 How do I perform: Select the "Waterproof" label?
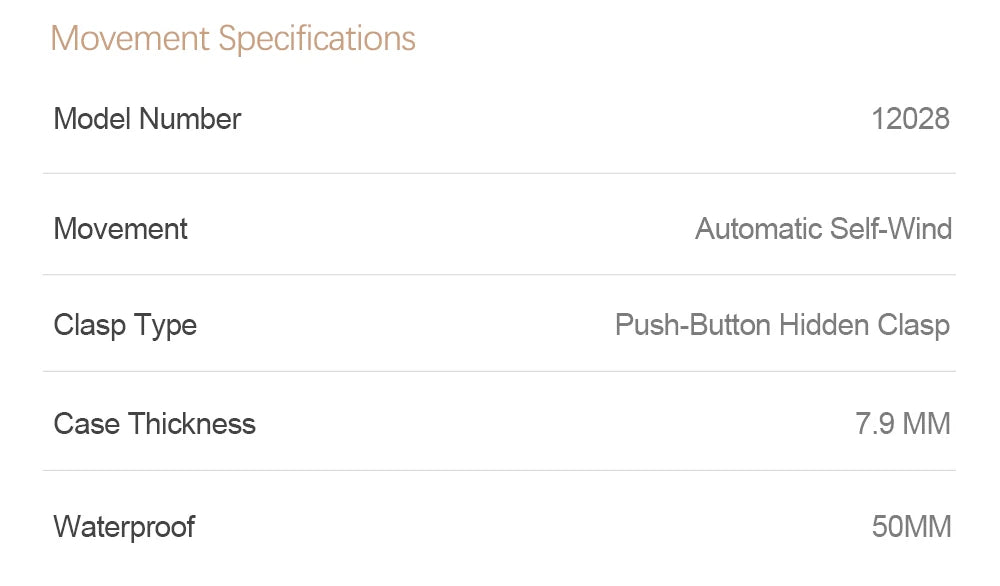(x=124, y=526)
